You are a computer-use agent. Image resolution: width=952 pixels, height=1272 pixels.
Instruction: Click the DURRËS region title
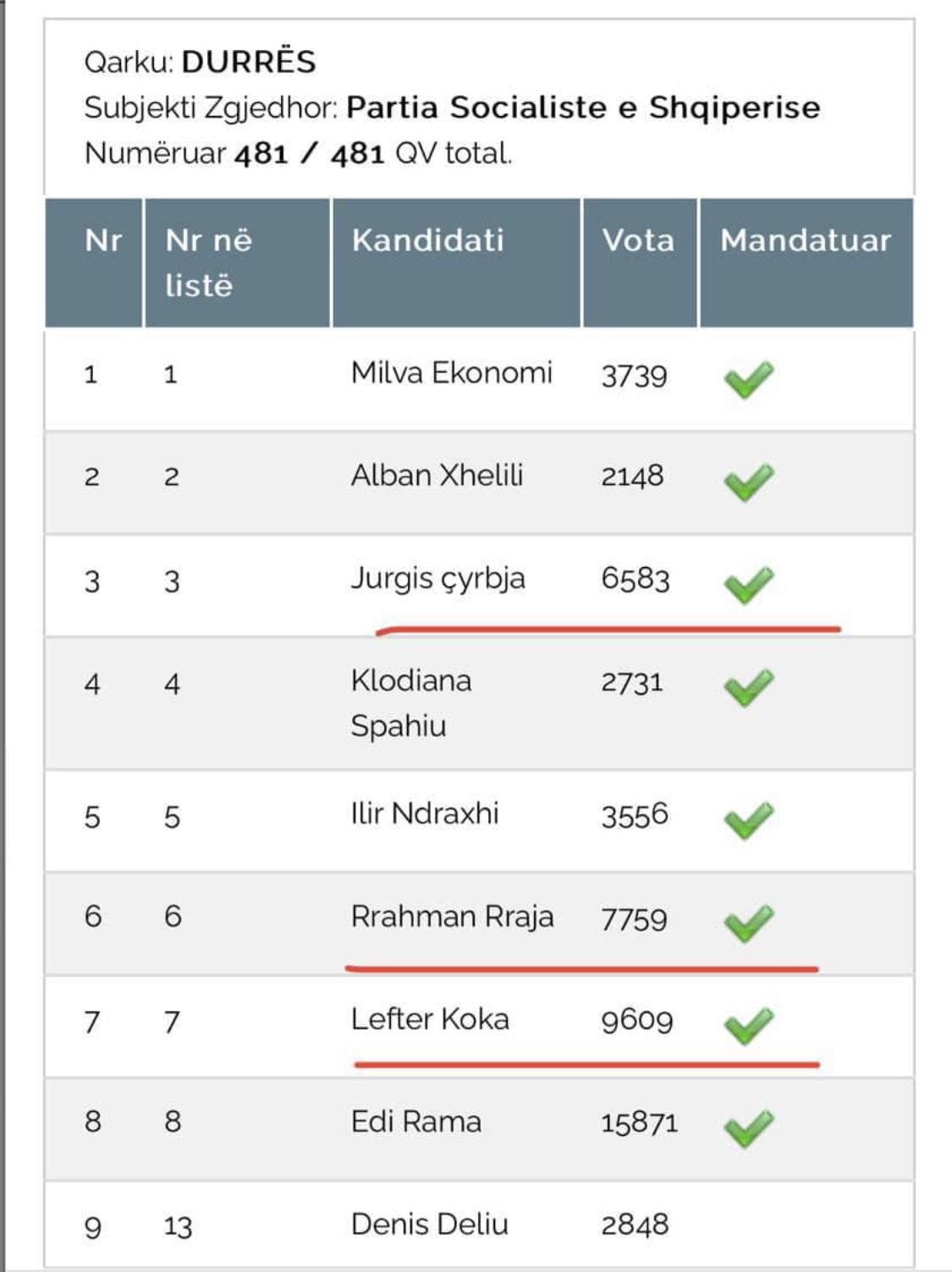click(x=248, y=62)
